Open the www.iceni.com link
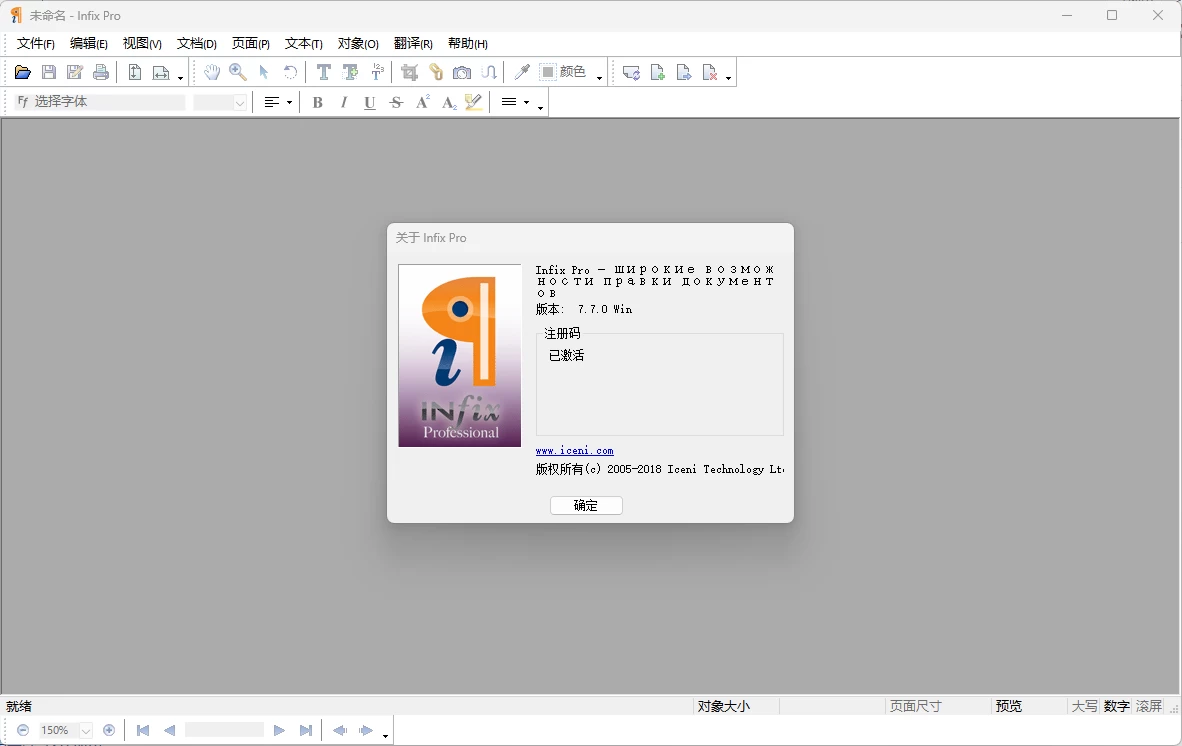 [x=574, y=451]
